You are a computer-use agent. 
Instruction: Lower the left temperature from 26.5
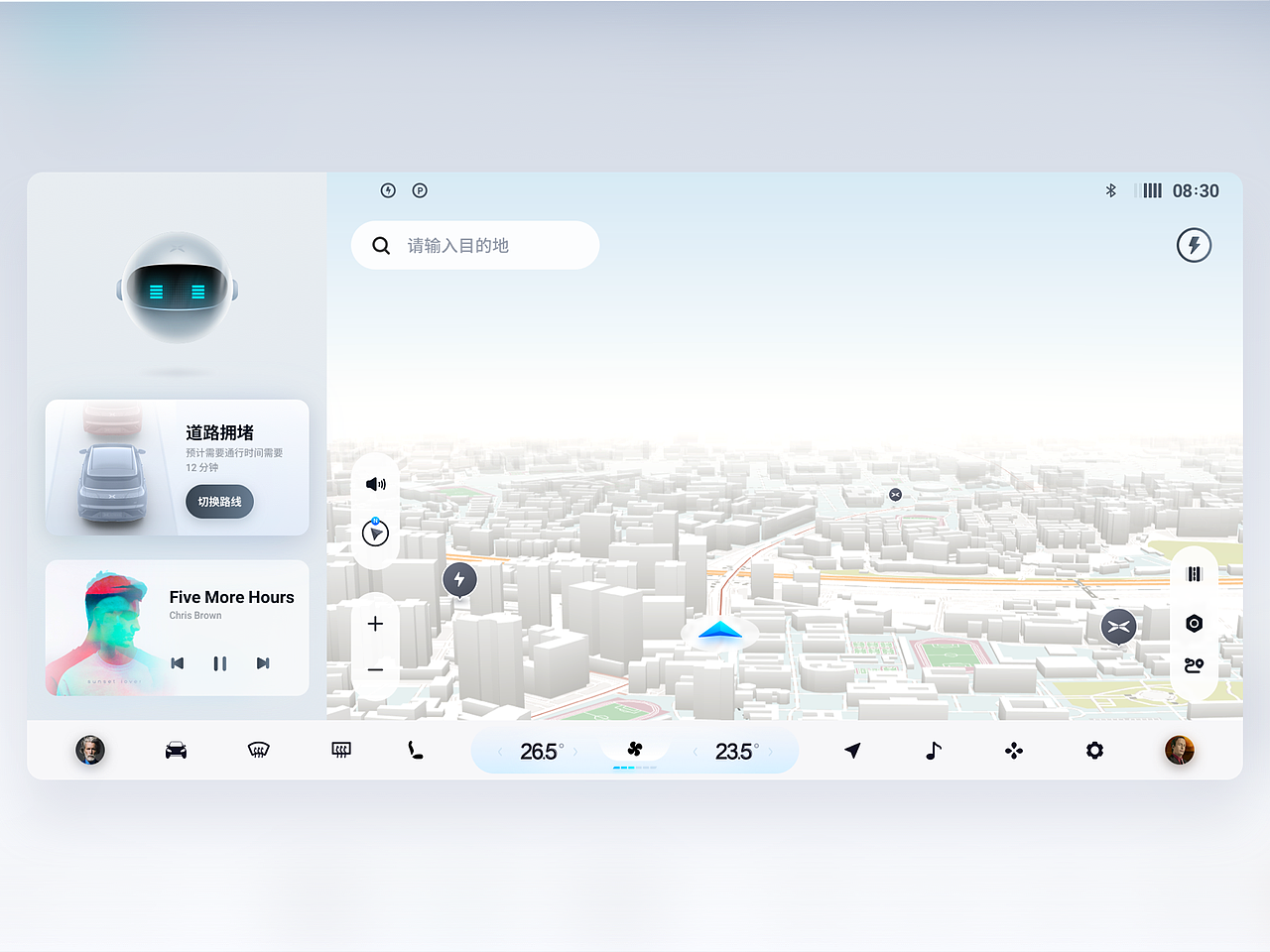click(x=499, y=752)
